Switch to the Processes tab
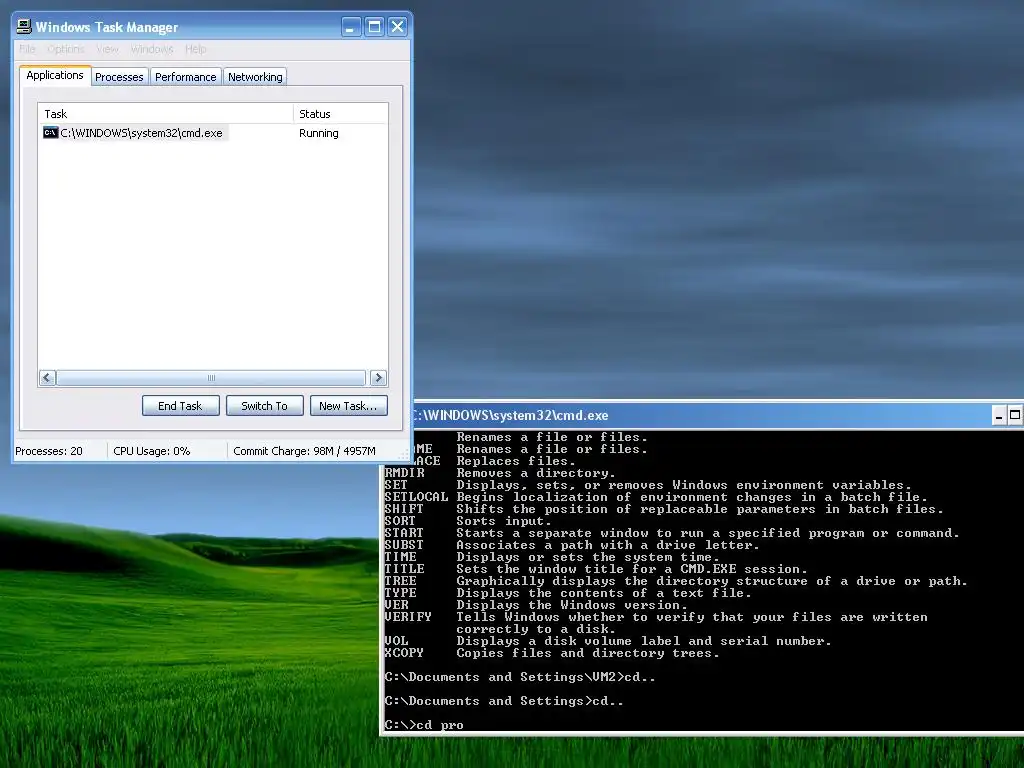 (120, 77)
